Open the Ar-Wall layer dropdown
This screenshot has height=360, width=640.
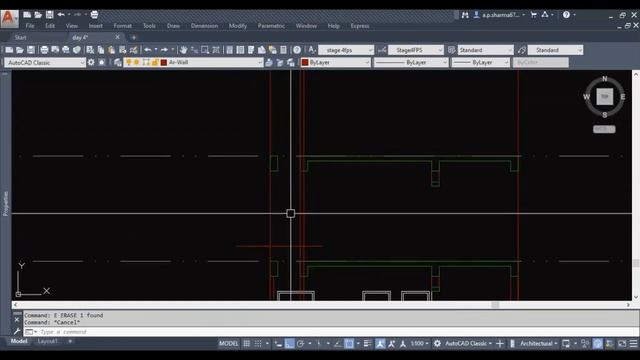tap(193, 62)
